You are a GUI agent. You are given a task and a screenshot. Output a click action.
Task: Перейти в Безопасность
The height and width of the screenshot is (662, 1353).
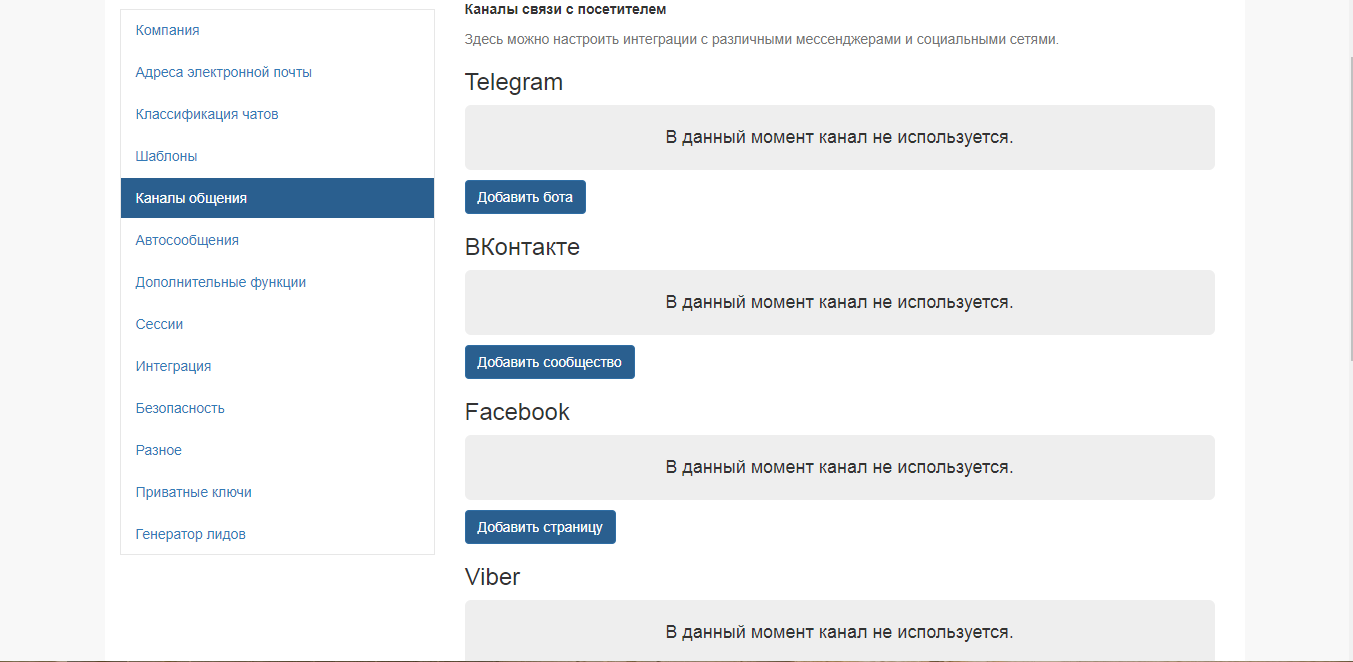[180, 408]
